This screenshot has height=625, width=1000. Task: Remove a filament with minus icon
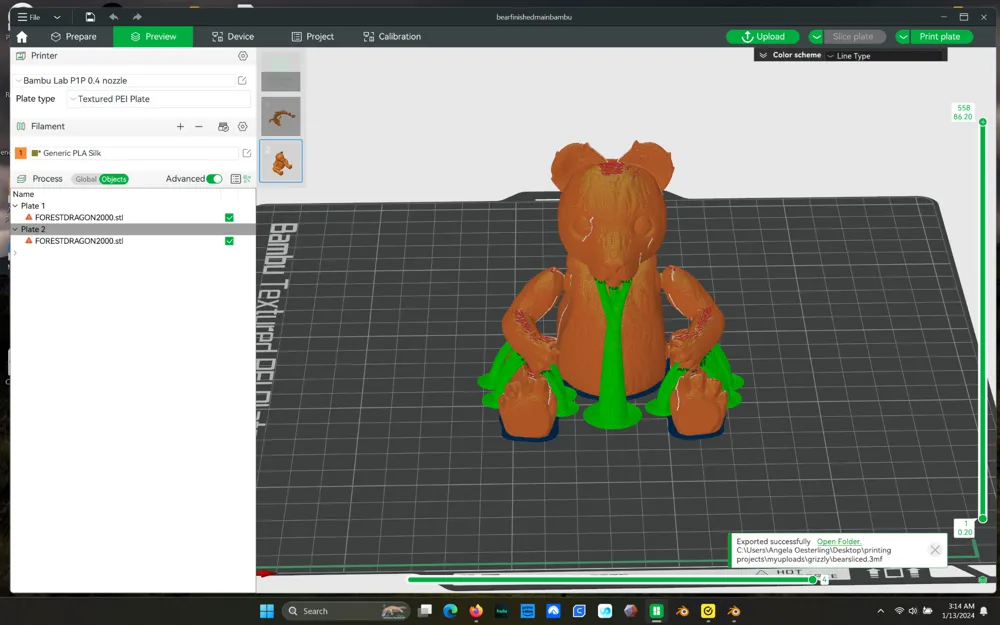(199, 127)
